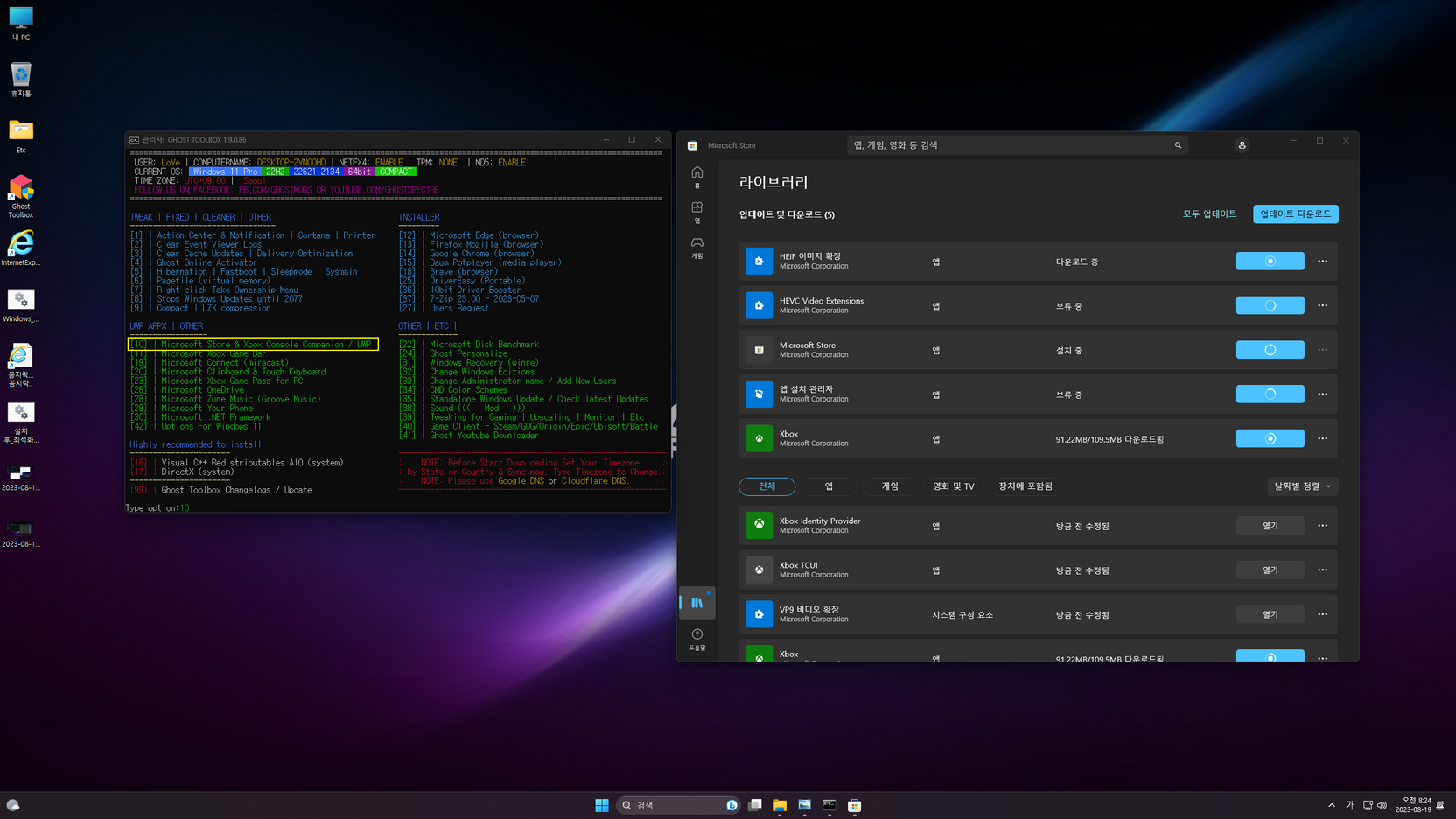Click the 라이브러리 heading in Store
Image resolution: width=1456 pixels, height=819 pixels.
(x=773, y=182)
